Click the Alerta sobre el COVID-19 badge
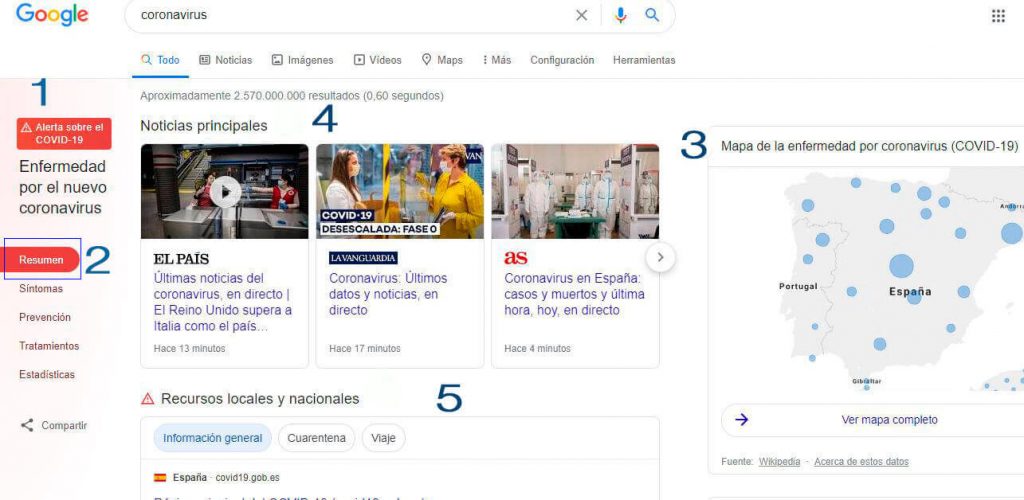 click(64, 134)
